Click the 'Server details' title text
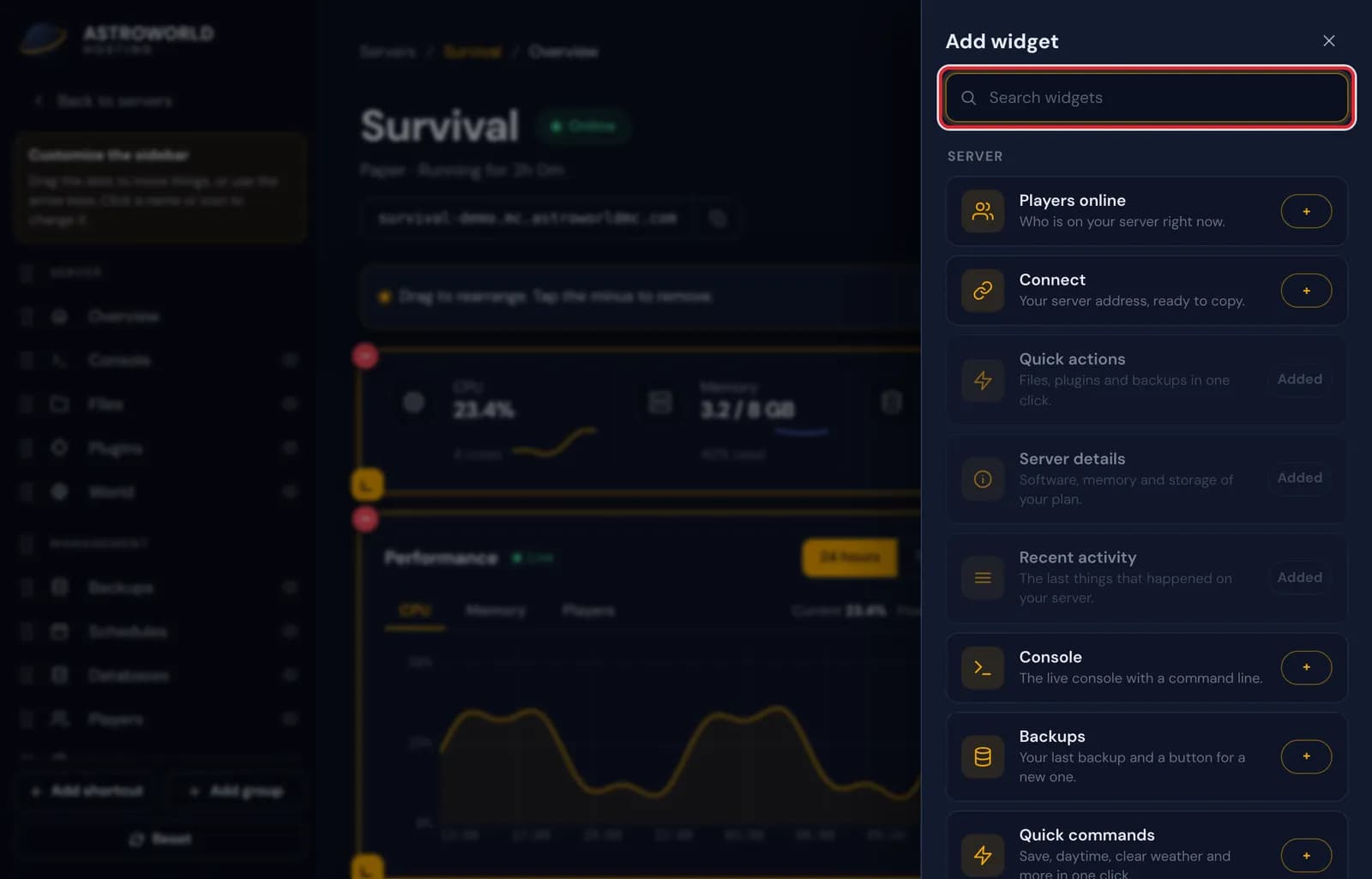This screenshot has height=879, width=1372. (1072, 459)
